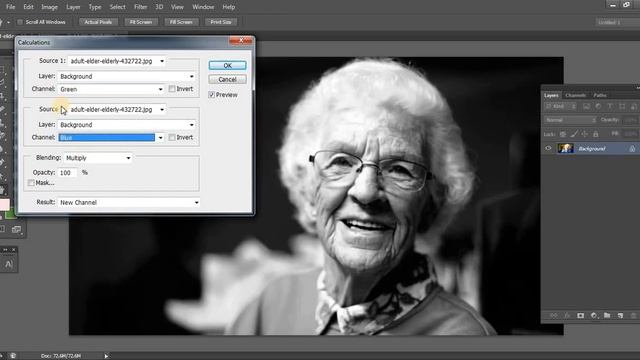
Task: Click the pink foreground color swatch
Action: pyautogui.click(x=4, y=204)
